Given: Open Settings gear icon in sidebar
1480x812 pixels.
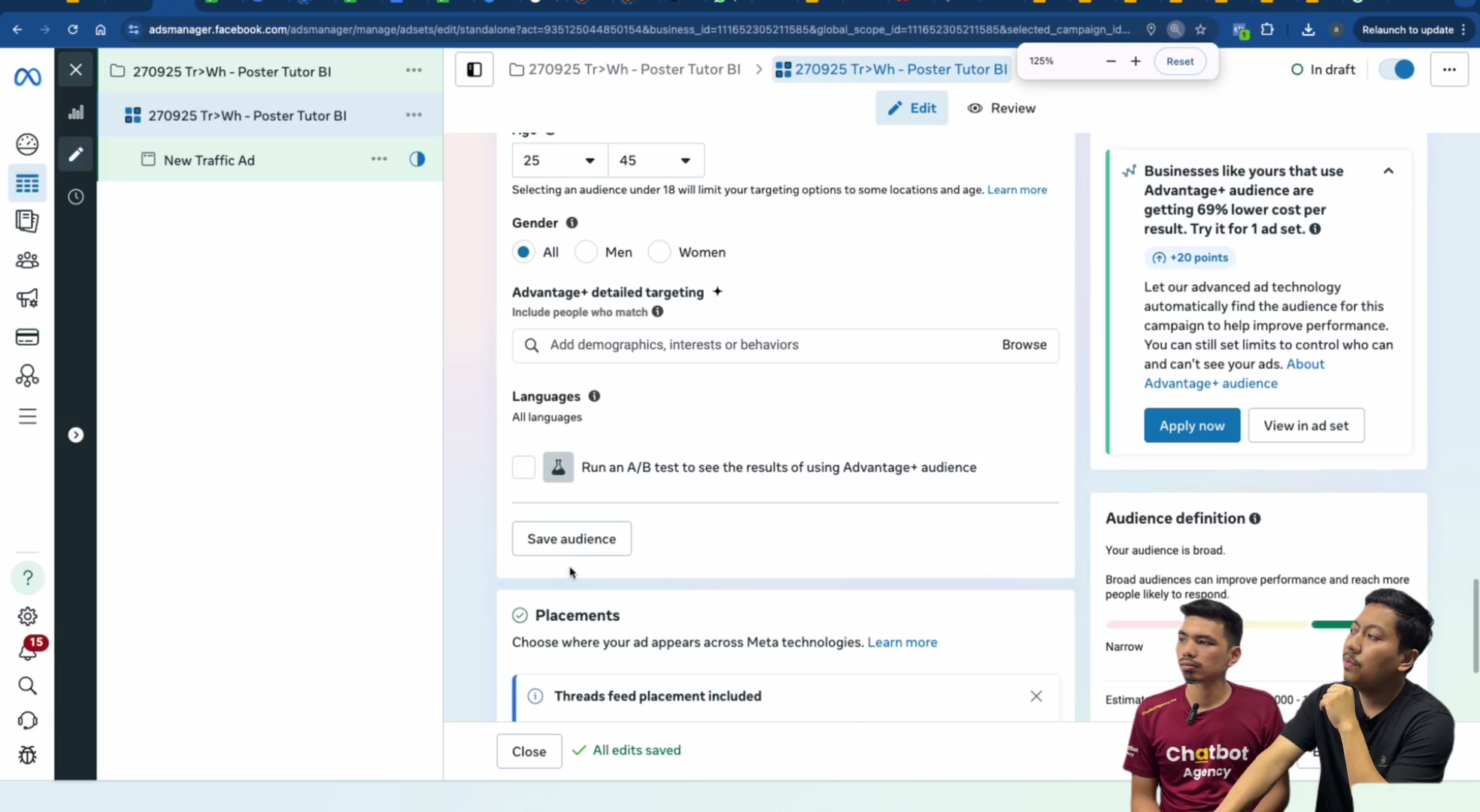Looking at the screenshot, I should tap(28, 616).
